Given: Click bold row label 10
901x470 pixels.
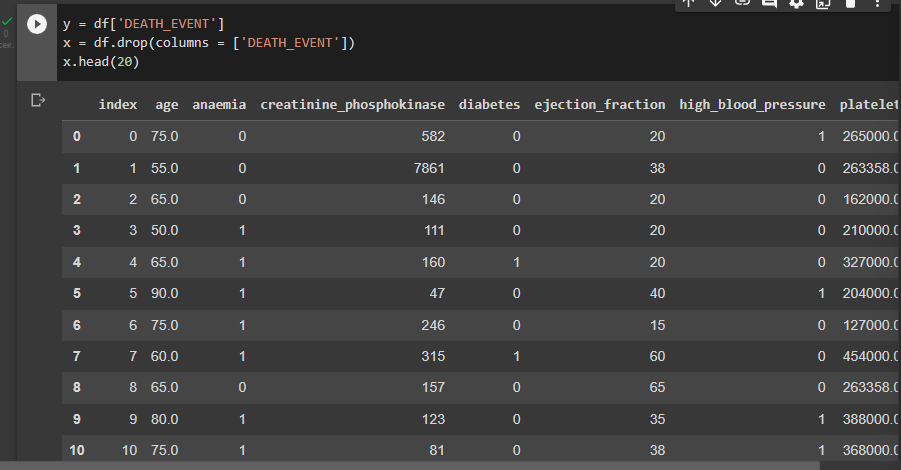Looking at the screenshot, I should (x=76, y=450).
